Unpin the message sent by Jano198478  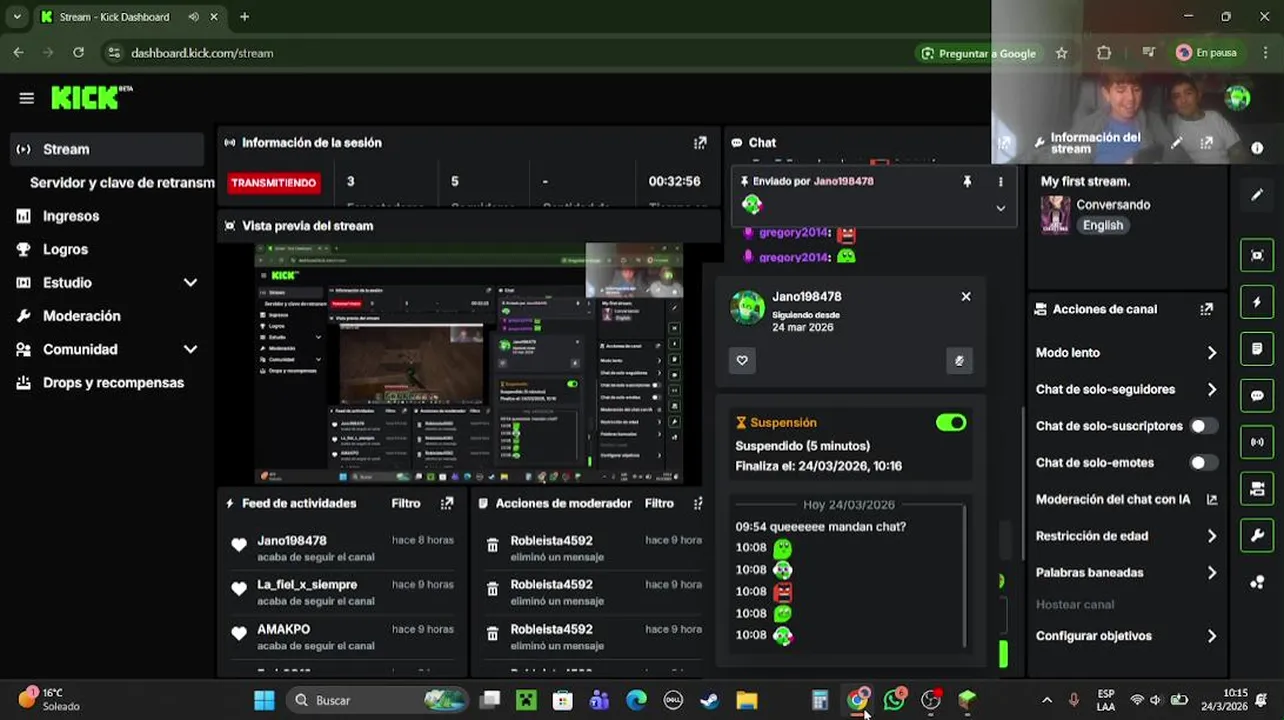[967, 181]
